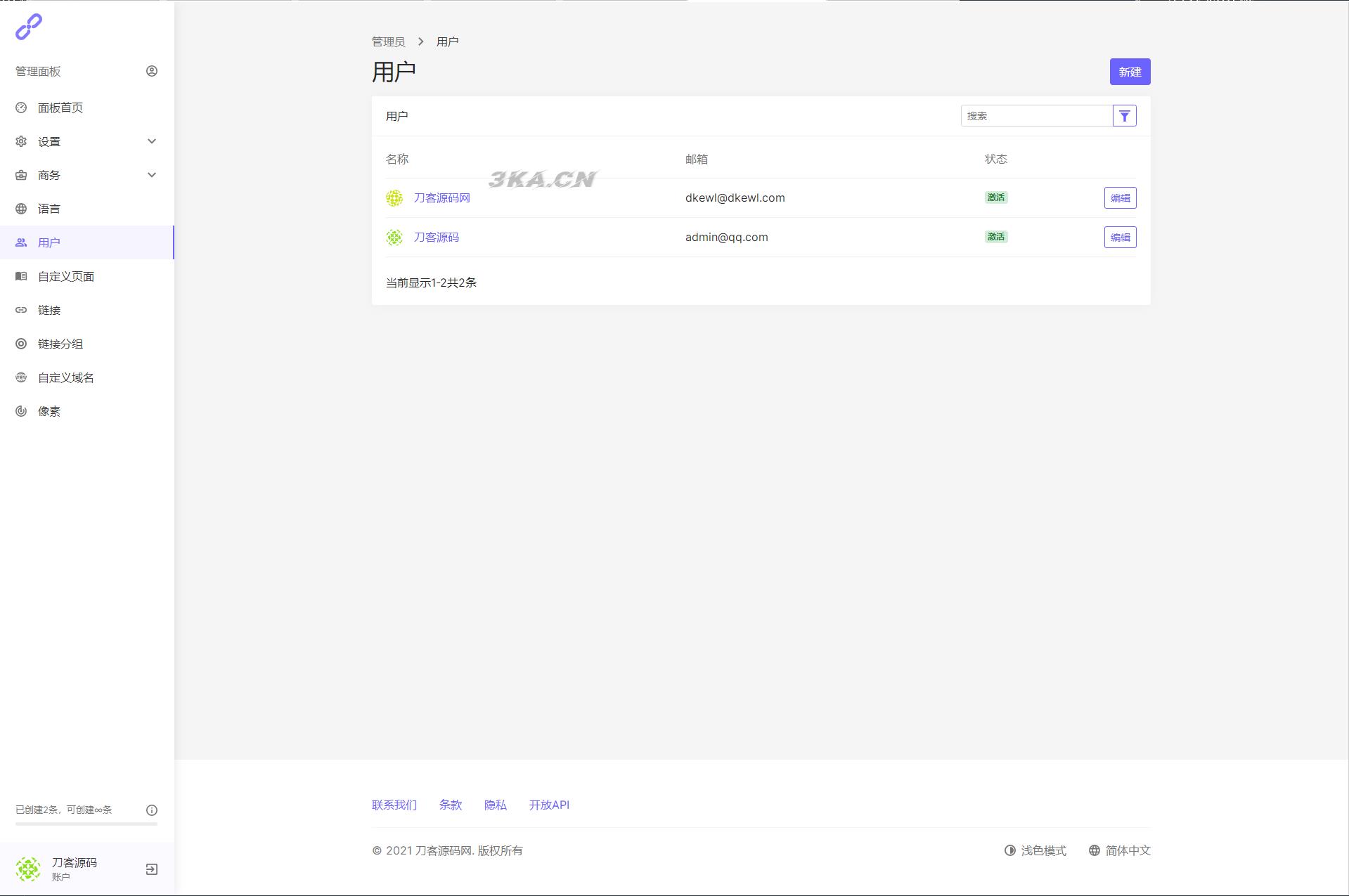Open the 语言 menu item
The width and height of the screenshot is (1349, 896).
[87, 209]
